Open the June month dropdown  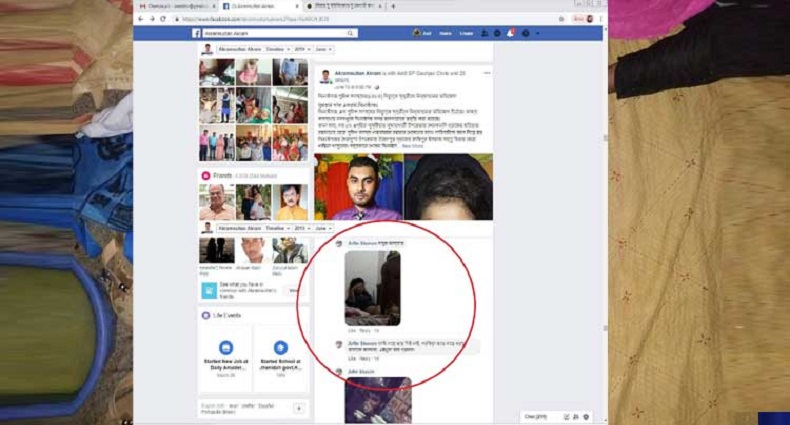(323, 48)
